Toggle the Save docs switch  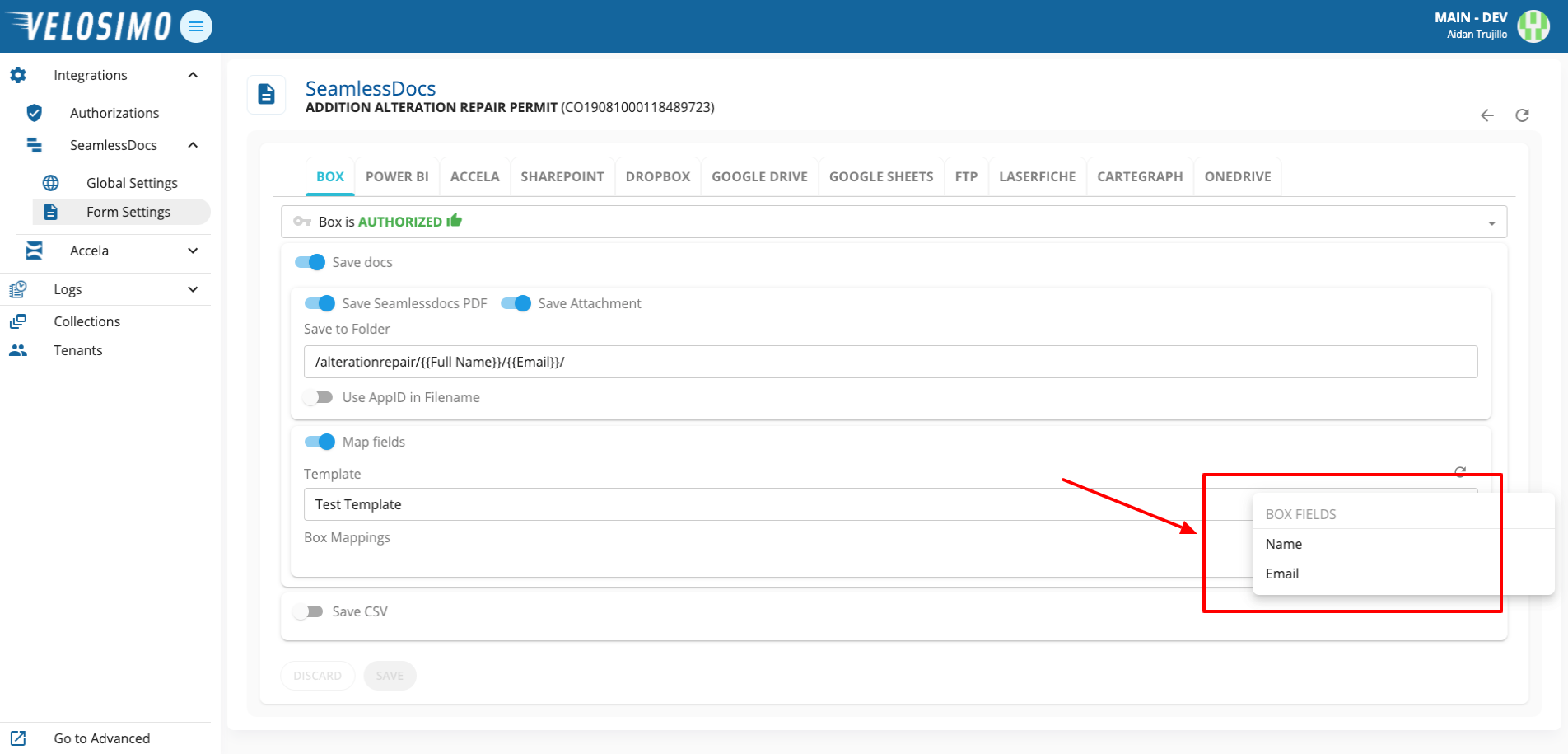tap(310, 262)
